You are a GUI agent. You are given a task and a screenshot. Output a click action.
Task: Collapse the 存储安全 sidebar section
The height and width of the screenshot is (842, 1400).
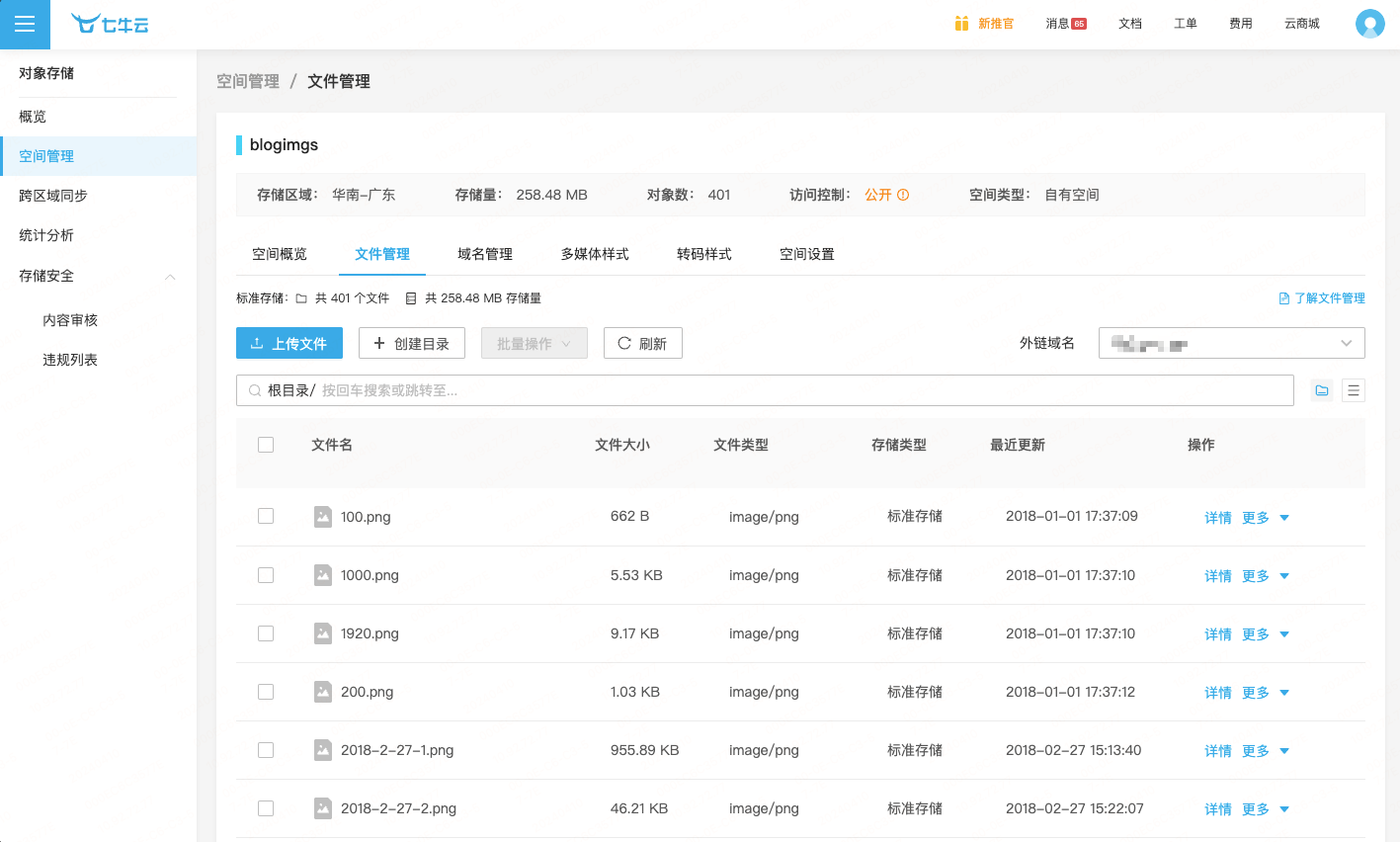click(170, 277)
